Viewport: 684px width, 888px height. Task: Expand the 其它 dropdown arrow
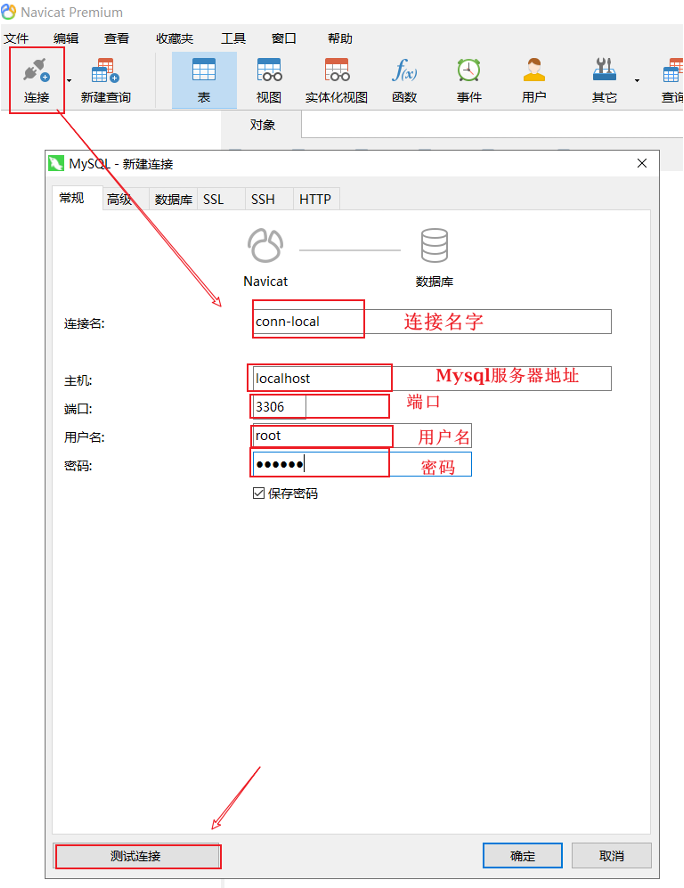pyautogui.click(x=637, y=80)
